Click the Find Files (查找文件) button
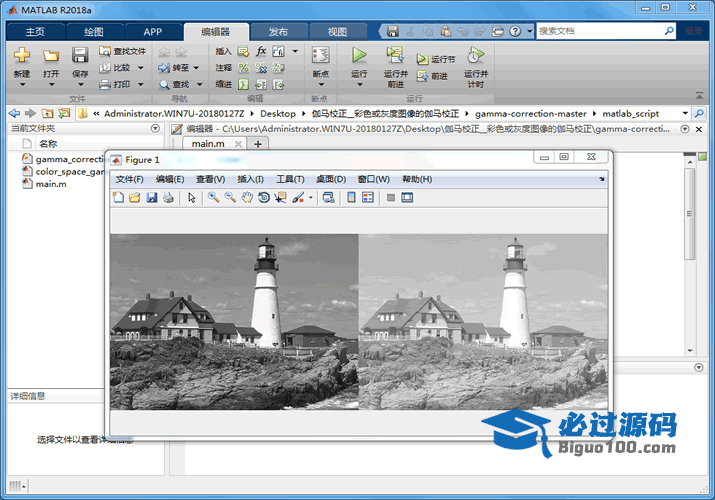The image size is (715, 500). pos(122,51)
